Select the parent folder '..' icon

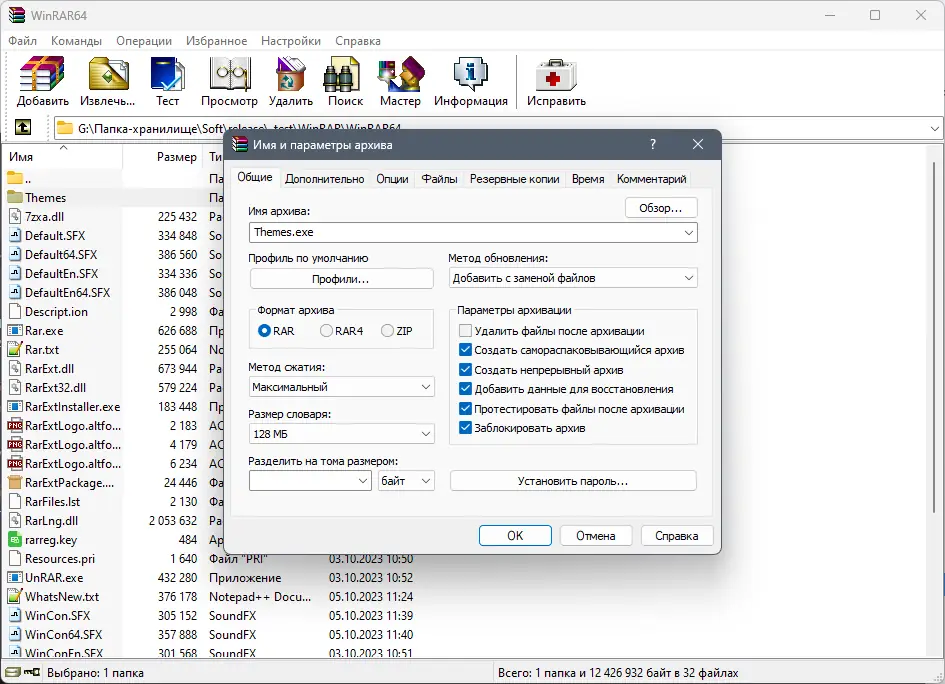pos(14,178)
